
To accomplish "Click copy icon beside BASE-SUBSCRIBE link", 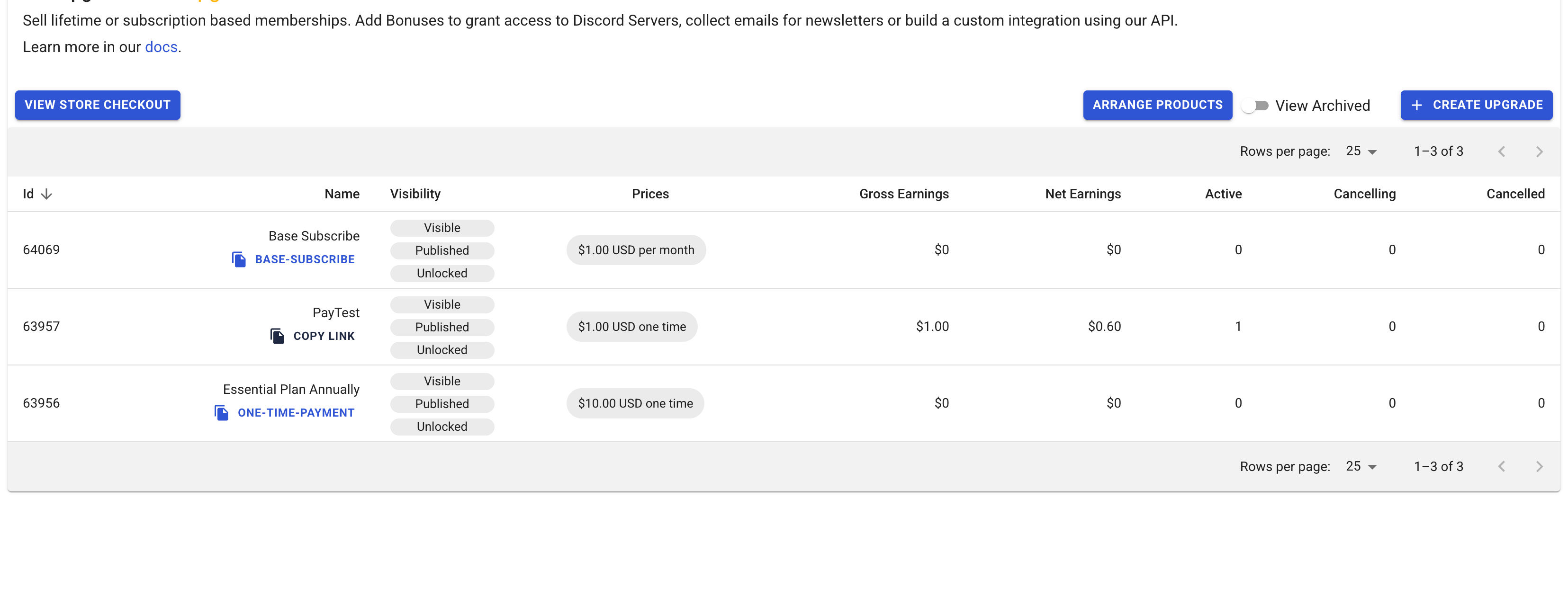I will pyautogui.click(x=239, y=259).
